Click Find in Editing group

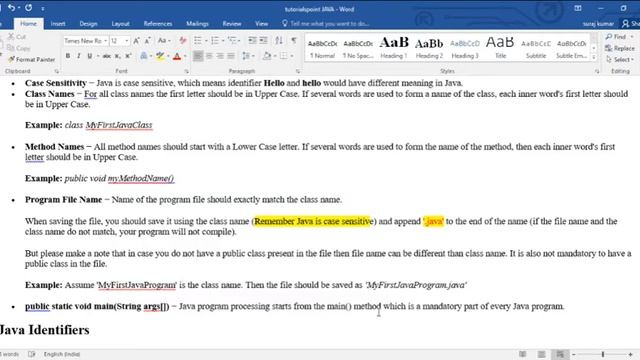[620, 37]
